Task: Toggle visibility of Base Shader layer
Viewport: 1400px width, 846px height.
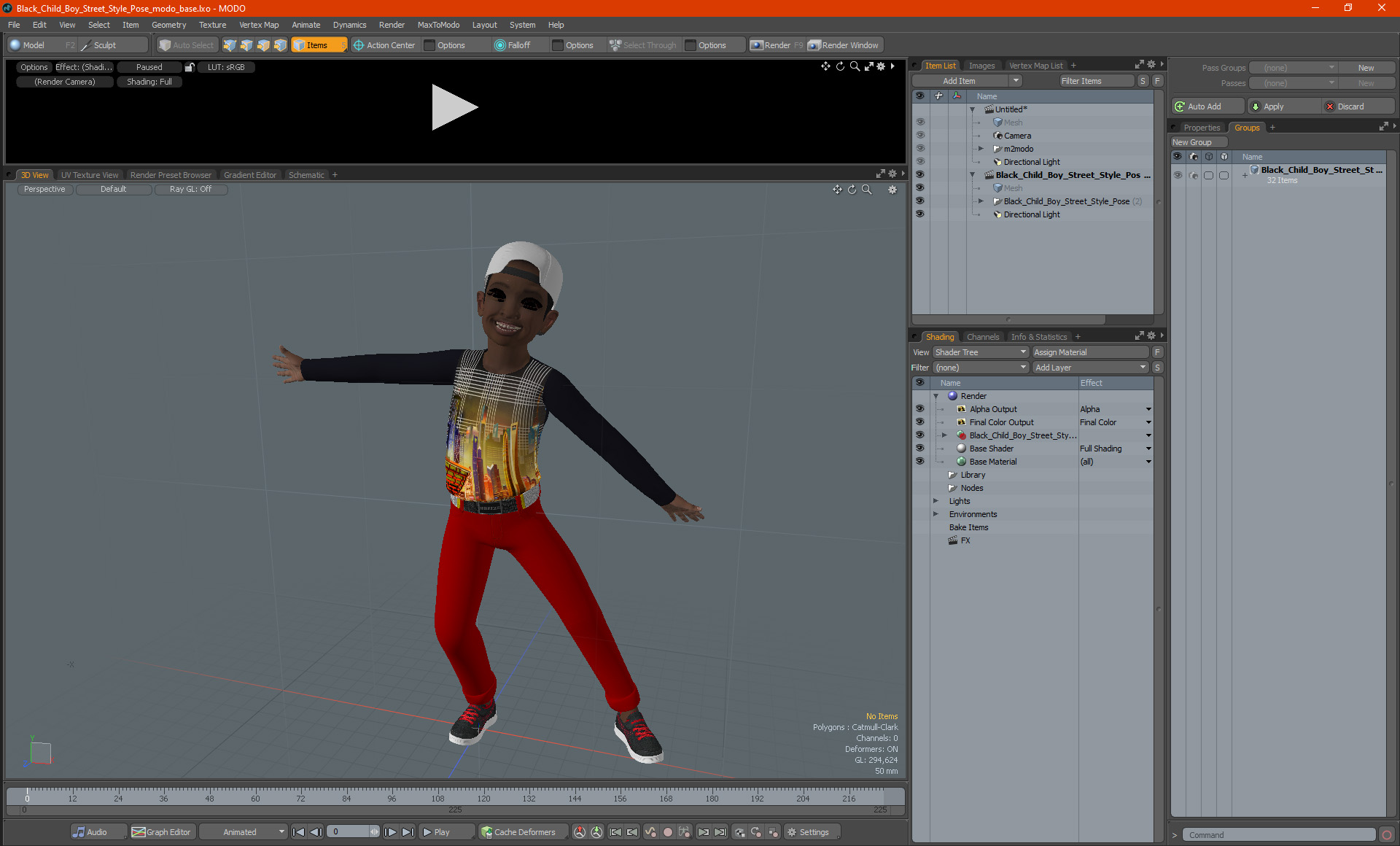Action: (x=919, y=449)
